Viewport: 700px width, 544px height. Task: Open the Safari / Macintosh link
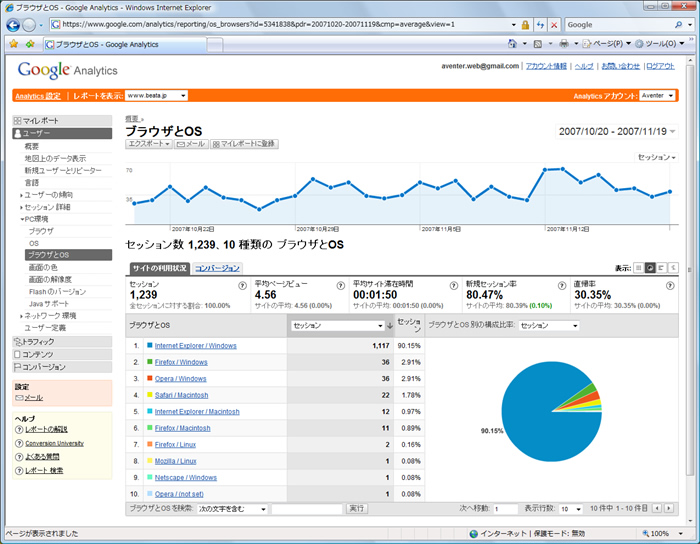click(181, 395)
